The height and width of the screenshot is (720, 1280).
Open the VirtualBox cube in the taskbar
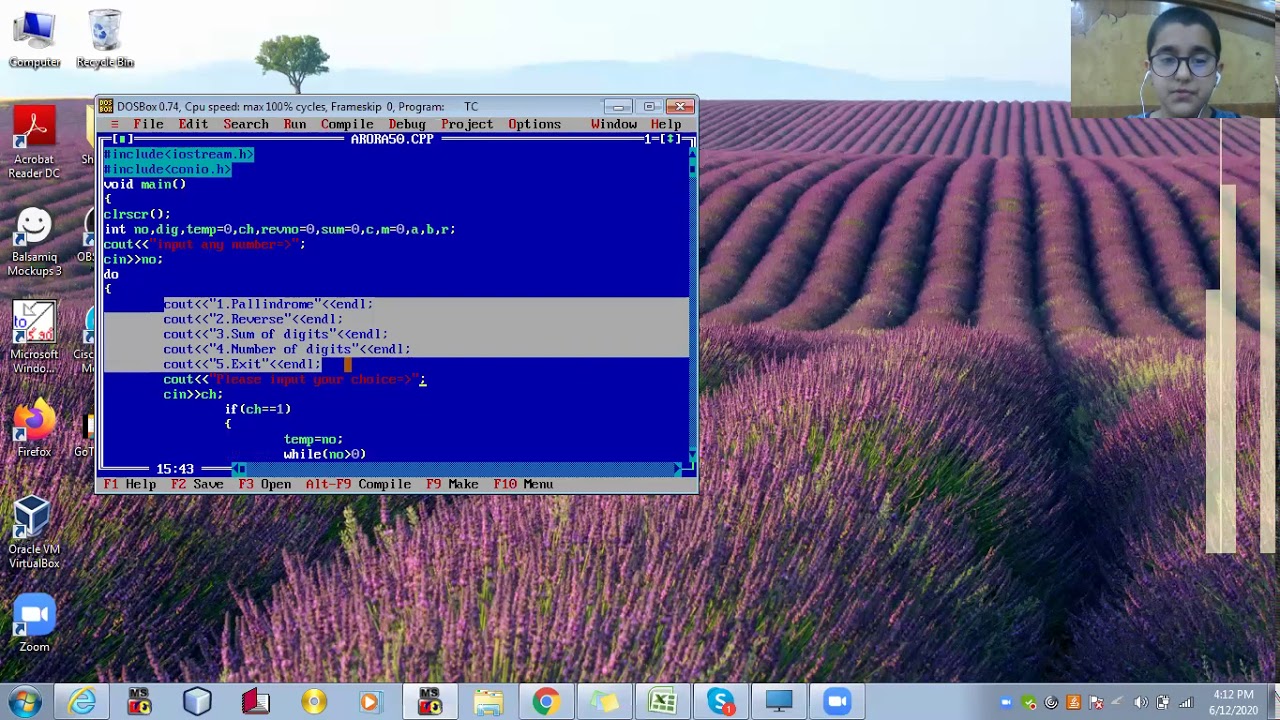[197, 702]
